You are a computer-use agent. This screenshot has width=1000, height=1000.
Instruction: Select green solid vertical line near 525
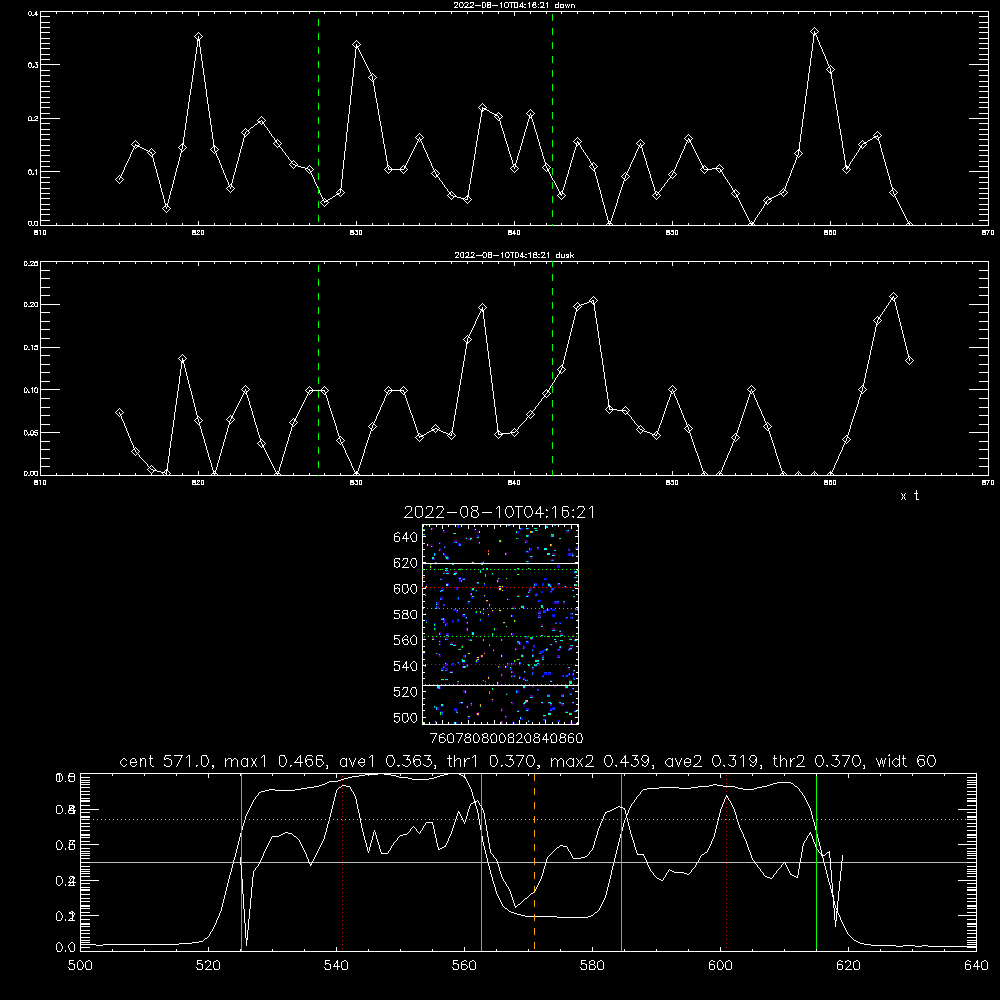pyautogui.click(x=241, y=862)
